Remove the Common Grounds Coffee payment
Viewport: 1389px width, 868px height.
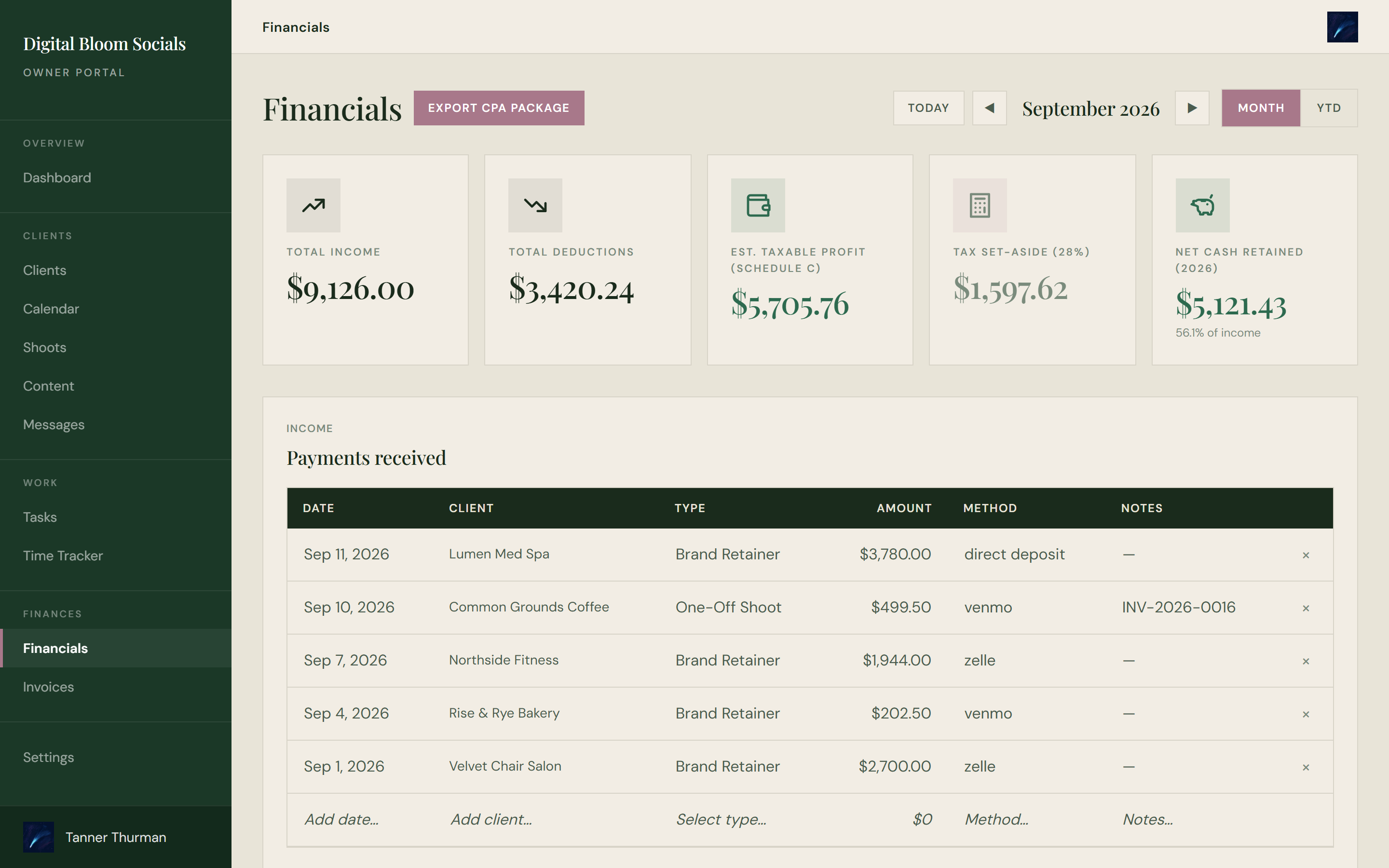click(1306, 608)
